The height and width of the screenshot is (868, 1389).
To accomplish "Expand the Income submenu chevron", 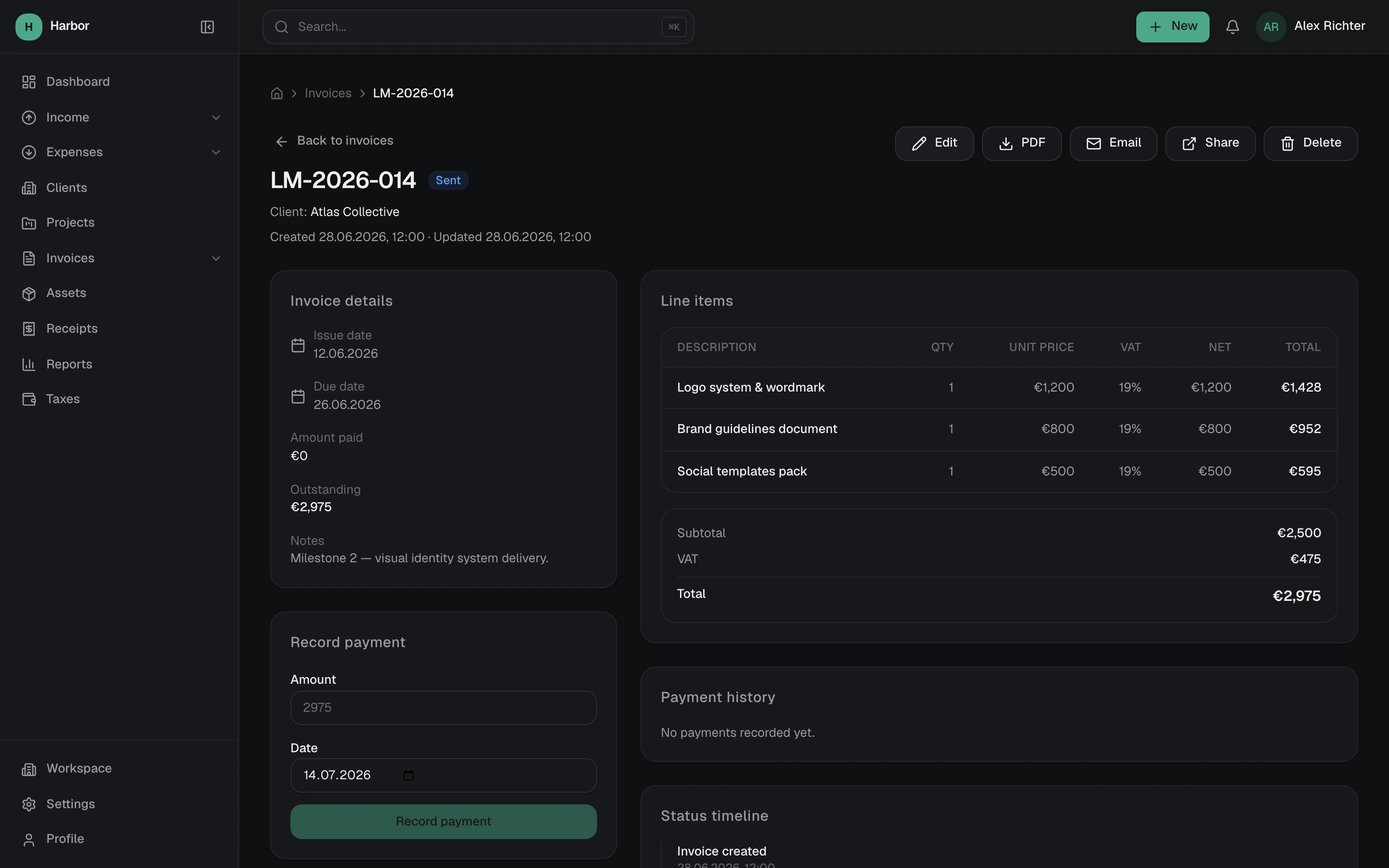I will coord(216,118).
